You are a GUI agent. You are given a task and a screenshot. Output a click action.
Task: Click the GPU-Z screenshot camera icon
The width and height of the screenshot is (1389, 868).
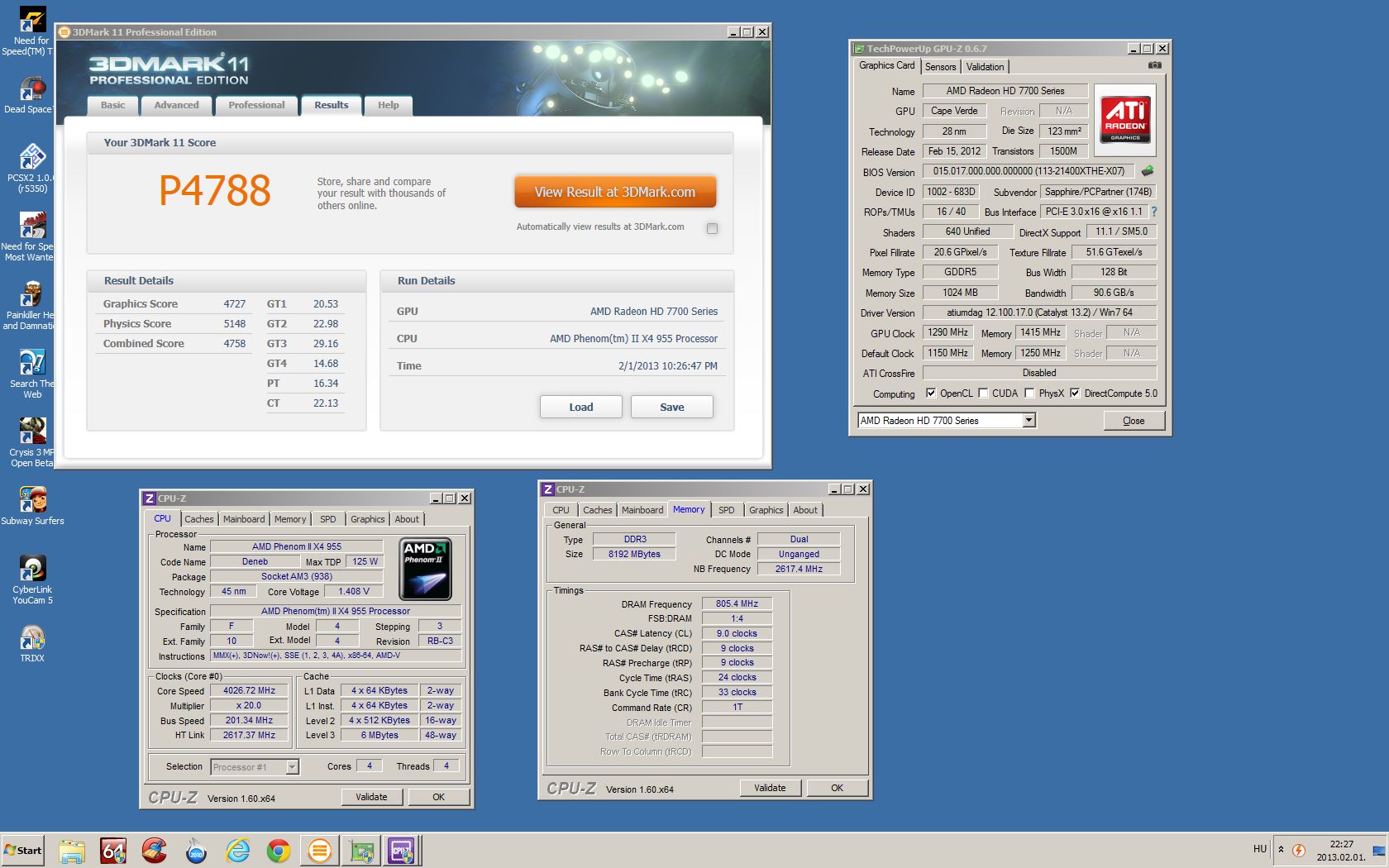(1154, 65)
